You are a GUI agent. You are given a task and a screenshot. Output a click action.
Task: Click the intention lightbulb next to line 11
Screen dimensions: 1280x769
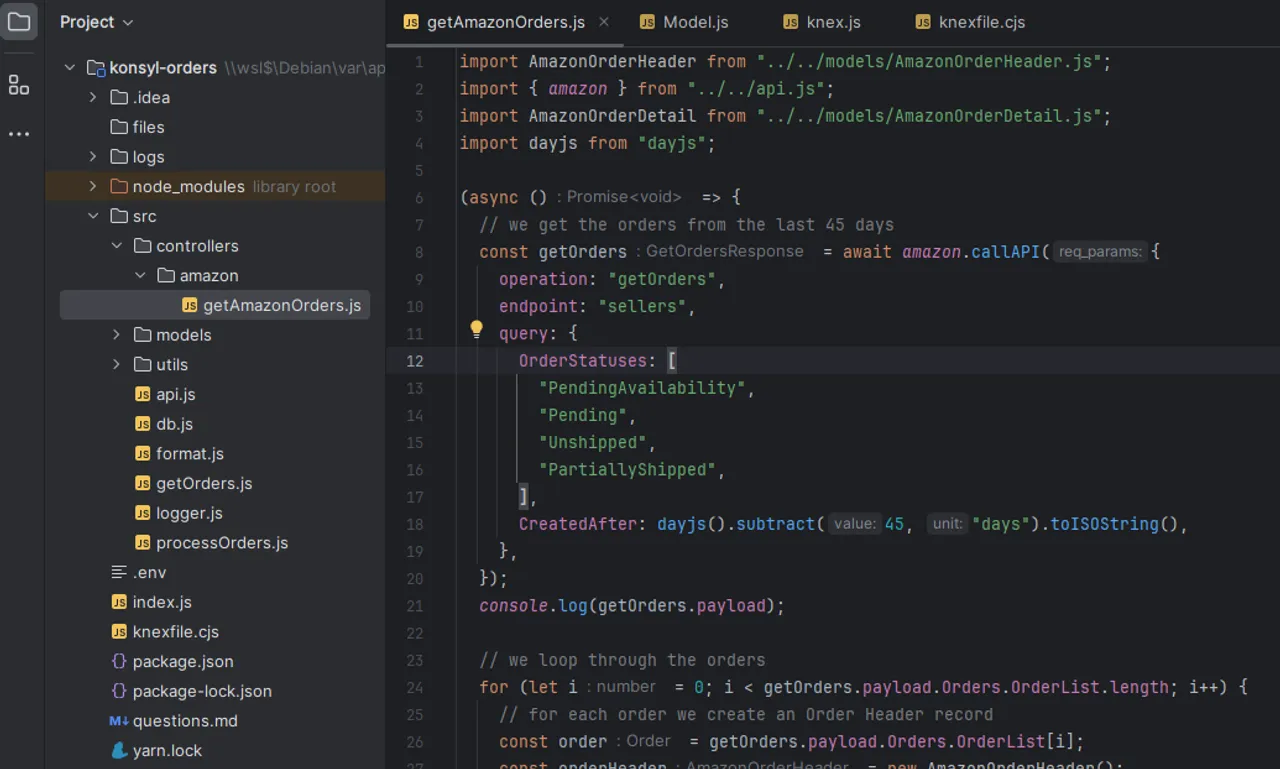coord(476,329)
